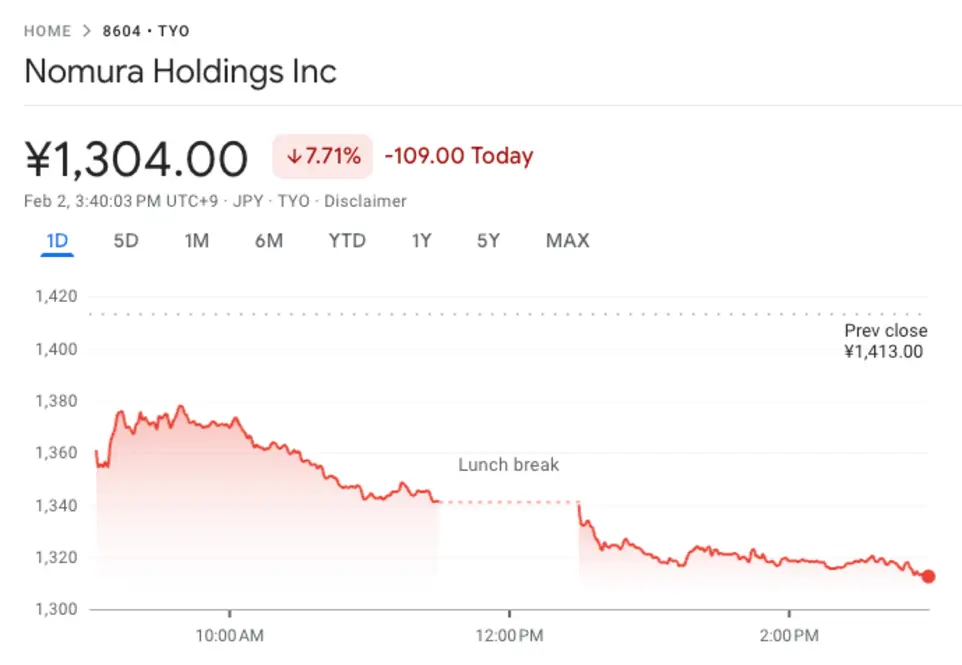The height and width of the screenshot is (665, 962).
Task: Click the -109.00 Today change text
Action: pos(459,156)
